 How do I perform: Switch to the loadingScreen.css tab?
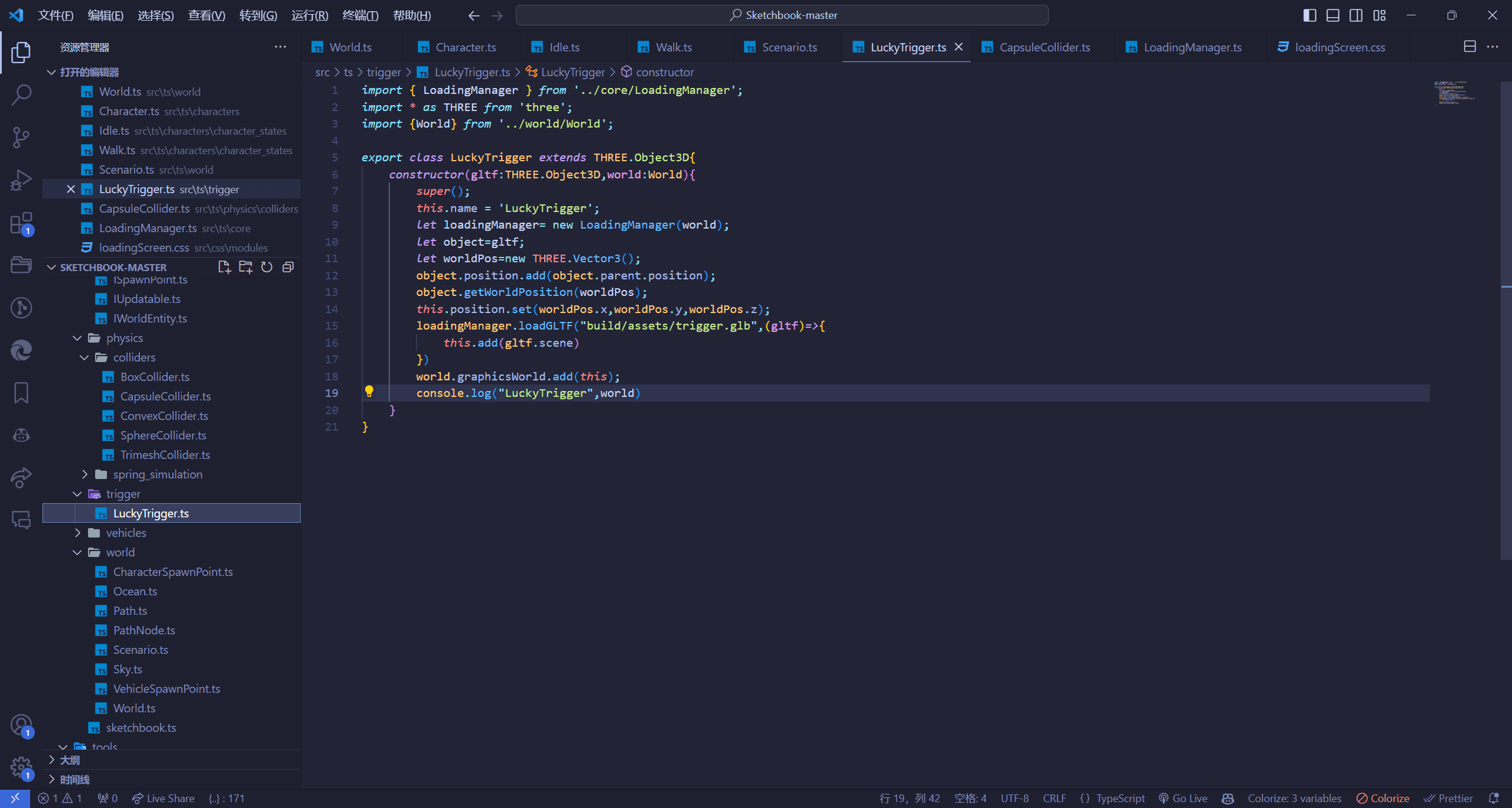[x=1339, y=47]
